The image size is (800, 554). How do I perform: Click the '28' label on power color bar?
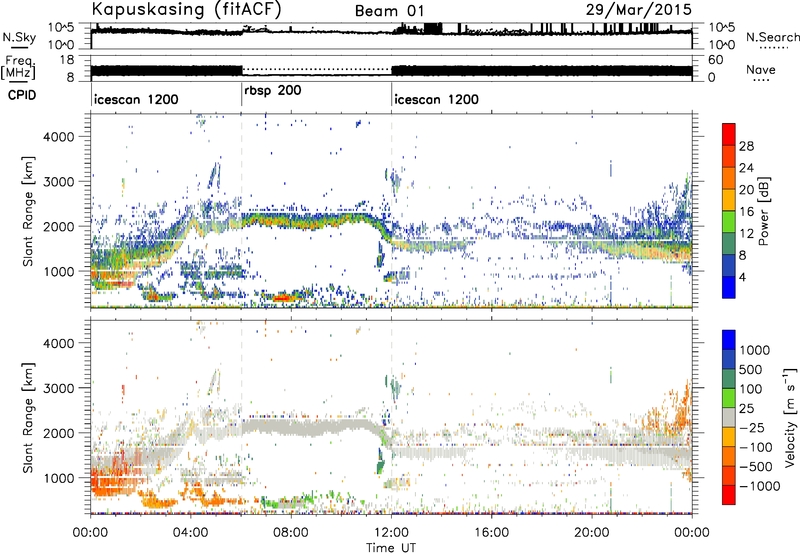pyautogui.click(x=746, y=146)
